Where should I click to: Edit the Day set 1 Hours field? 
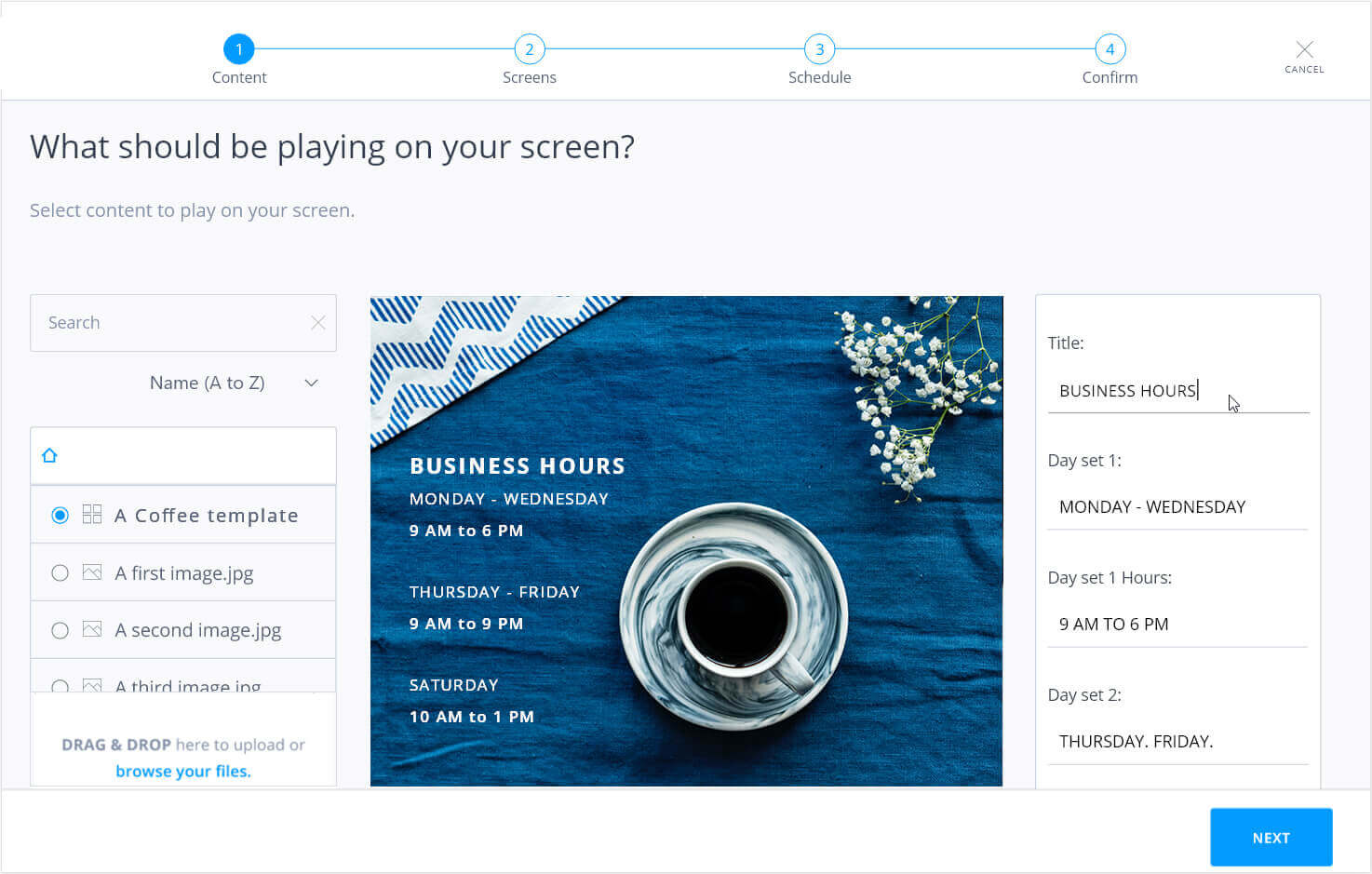pos(1177,625)
